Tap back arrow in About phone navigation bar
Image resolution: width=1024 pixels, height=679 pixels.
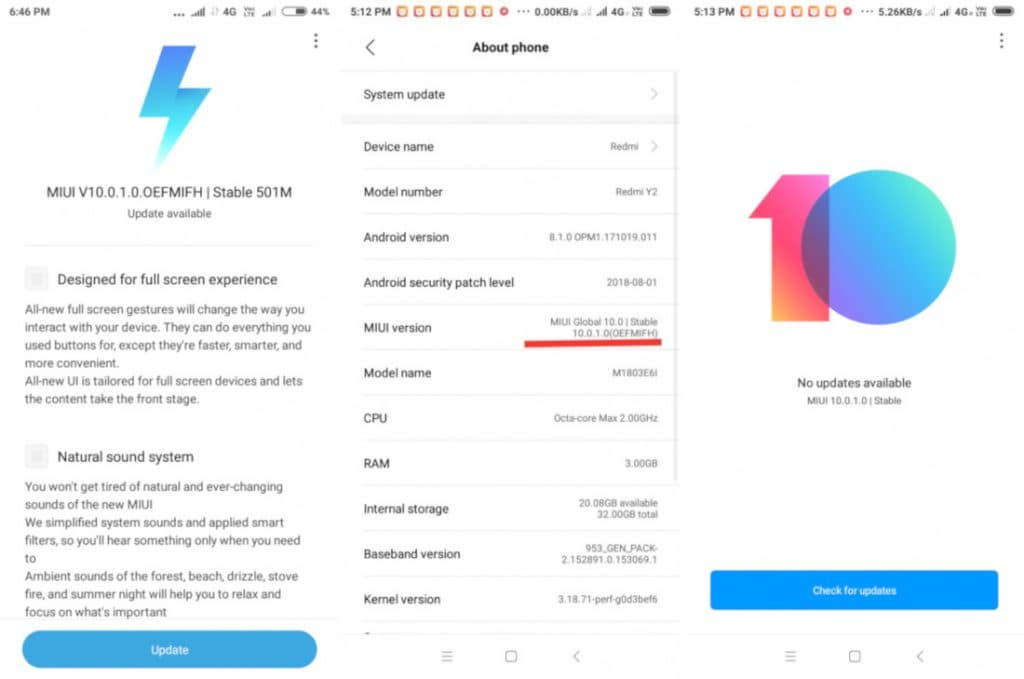(576, 656)
